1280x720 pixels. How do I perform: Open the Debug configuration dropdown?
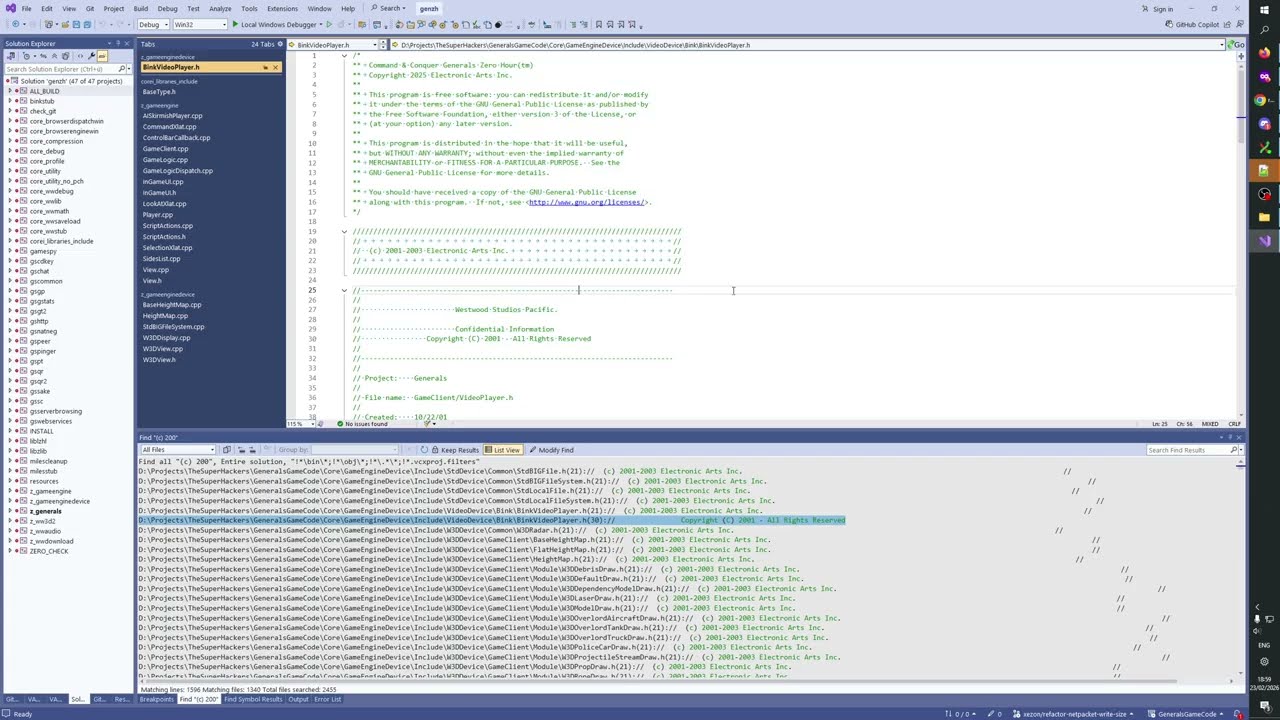click(x=151, y=24)
